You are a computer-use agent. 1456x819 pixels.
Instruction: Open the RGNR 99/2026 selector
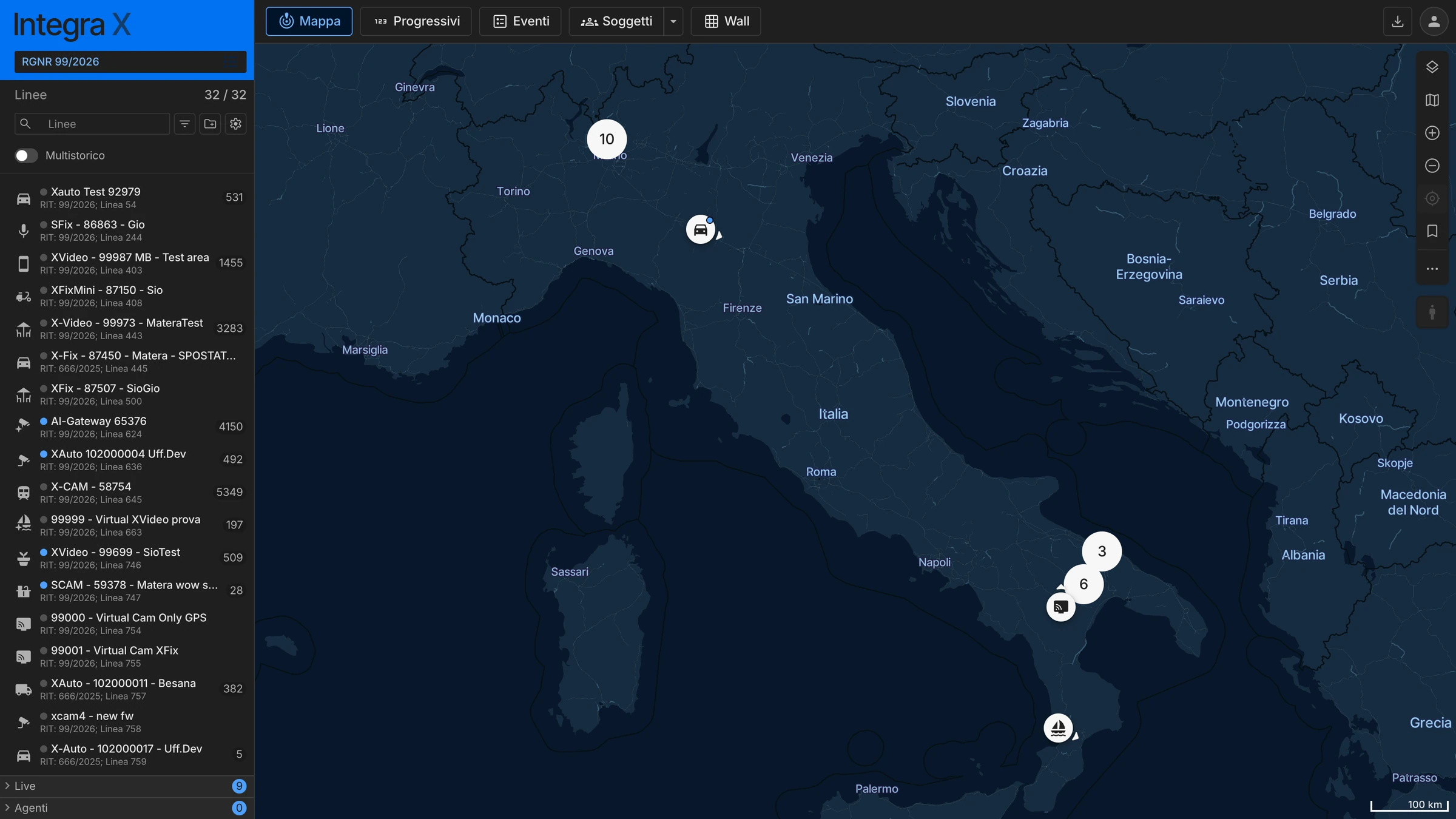pyautogui.click(x=130, y=62)
